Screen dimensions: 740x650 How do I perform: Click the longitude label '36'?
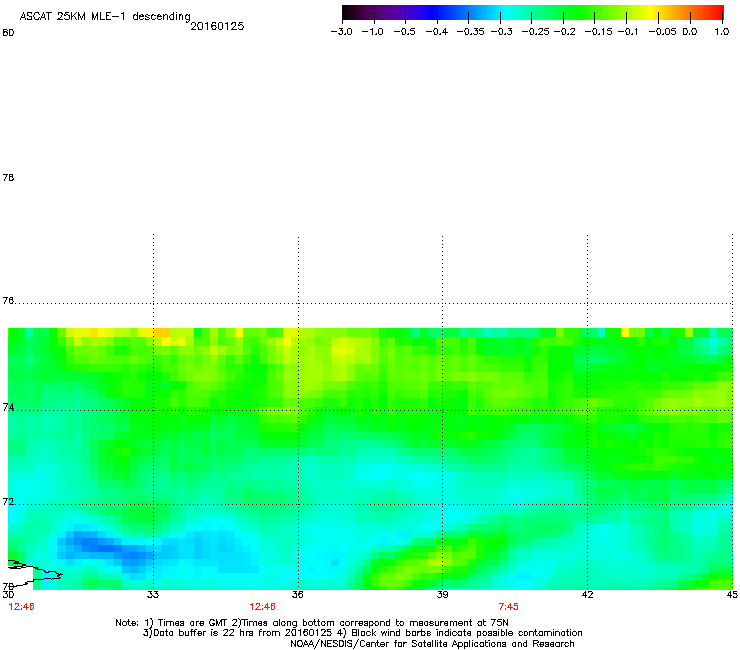pos(298,595)
